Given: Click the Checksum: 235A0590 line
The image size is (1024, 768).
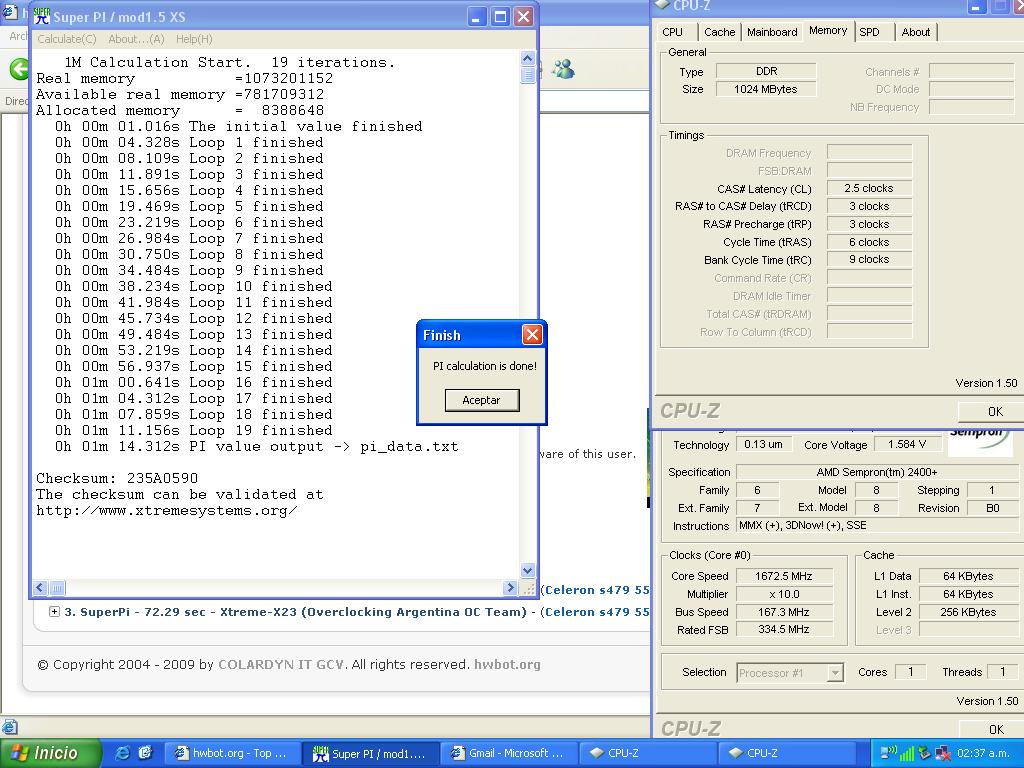Looking at the screenshot, I should tap(117, 478).
